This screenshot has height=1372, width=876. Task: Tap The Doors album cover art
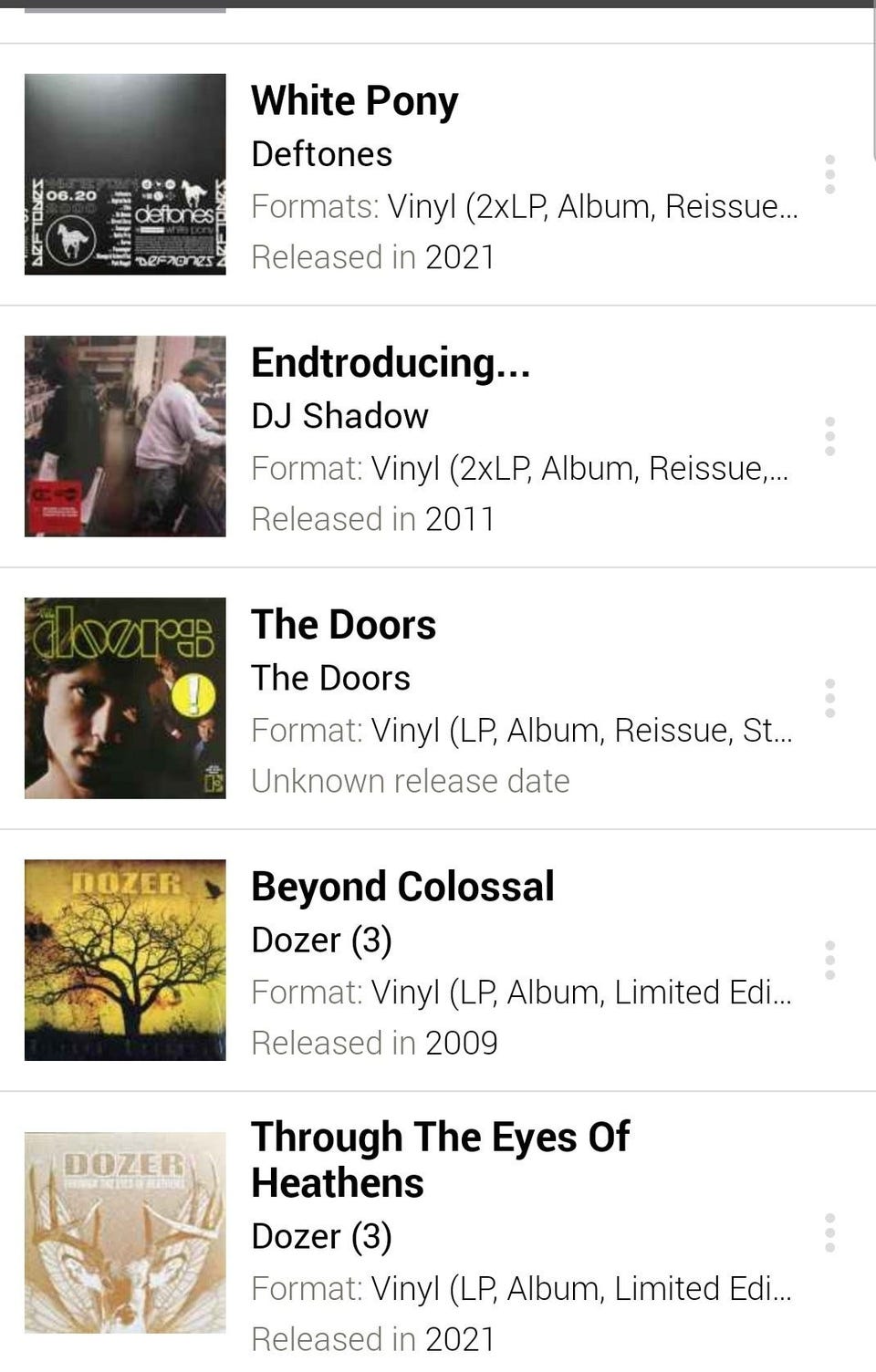point(125,698)
